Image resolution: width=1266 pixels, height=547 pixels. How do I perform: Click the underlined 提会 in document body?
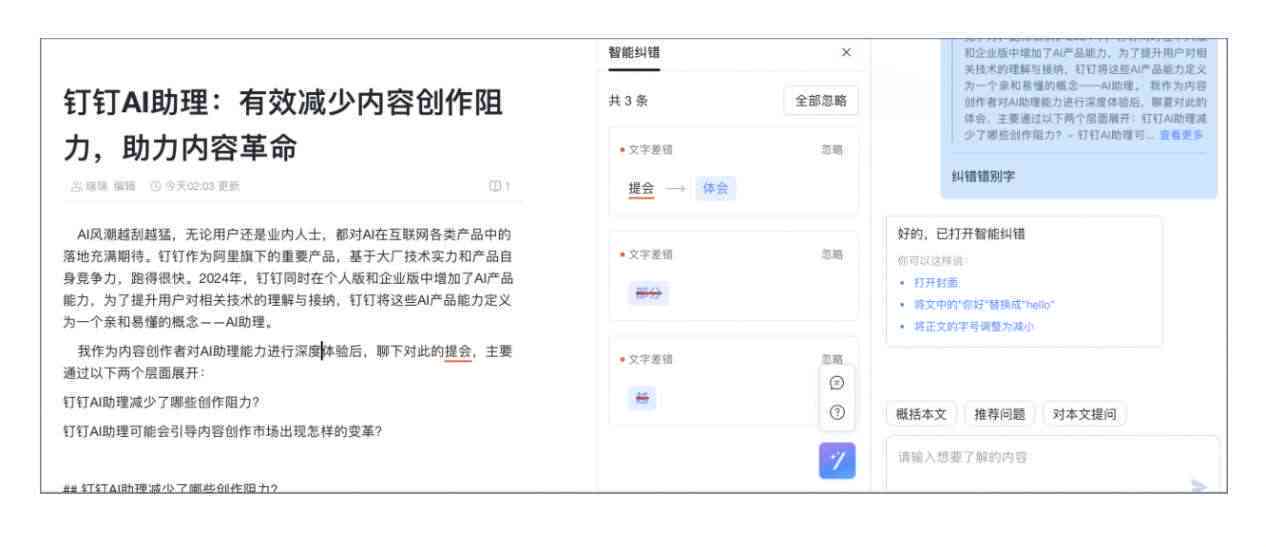[458, 351]
